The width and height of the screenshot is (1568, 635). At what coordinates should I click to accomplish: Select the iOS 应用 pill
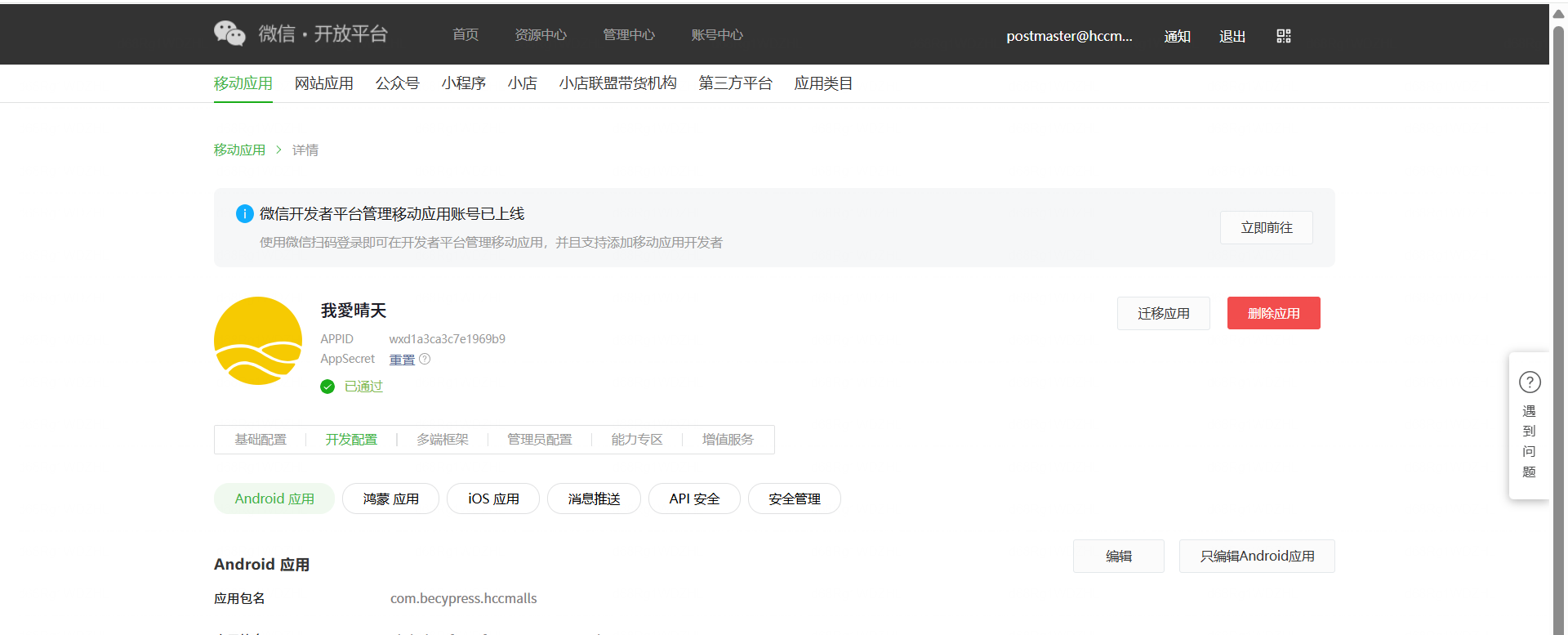493,499
